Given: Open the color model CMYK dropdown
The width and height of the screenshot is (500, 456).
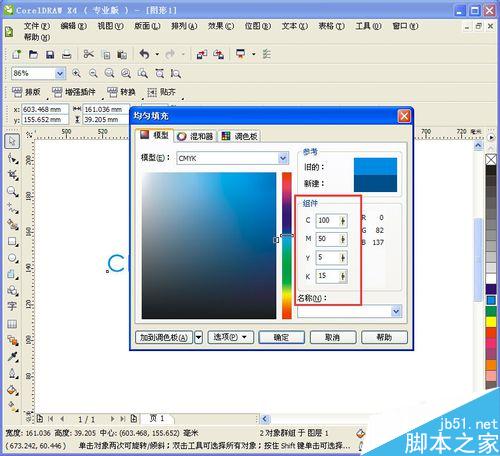Looking at the screenshot, I should click(283, 158).
